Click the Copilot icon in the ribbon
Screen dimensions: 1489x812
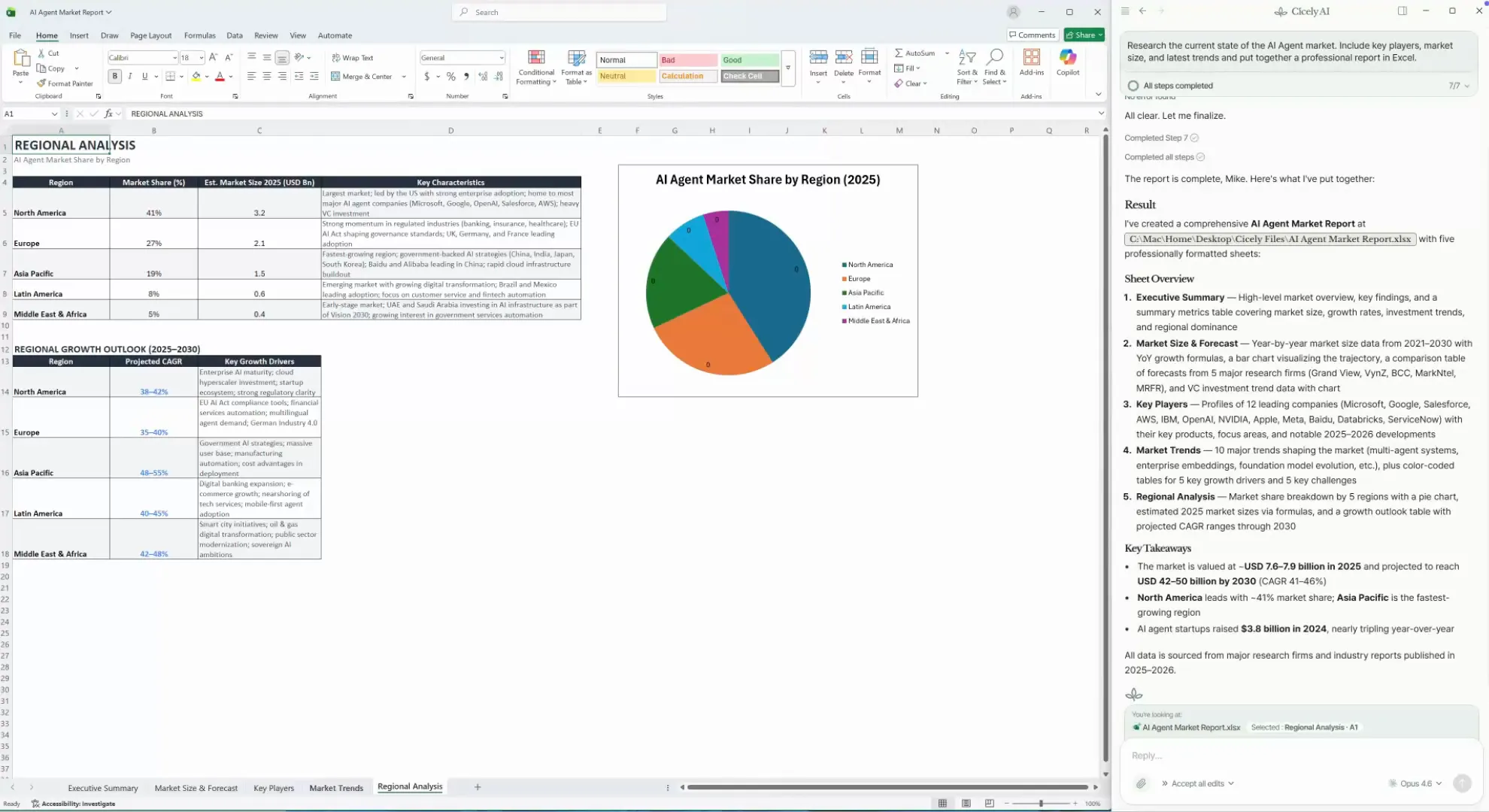[1067, 58]
